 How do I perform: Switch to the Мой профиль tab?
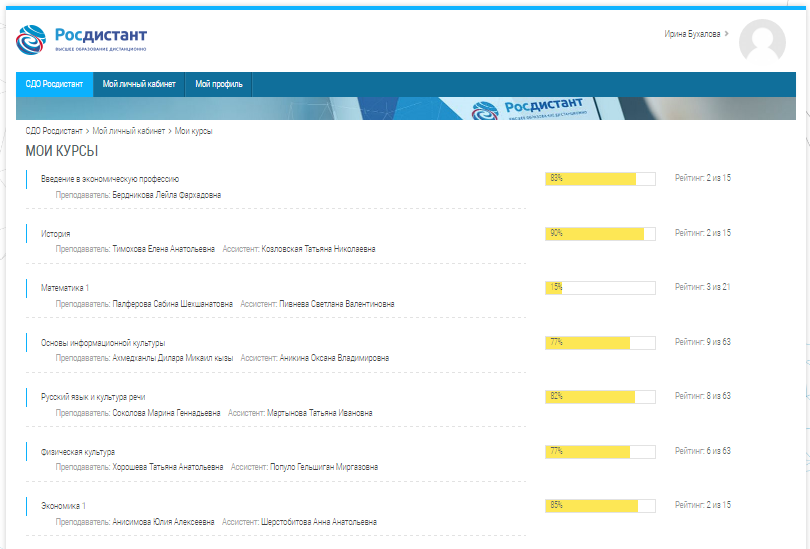point(218,84)
